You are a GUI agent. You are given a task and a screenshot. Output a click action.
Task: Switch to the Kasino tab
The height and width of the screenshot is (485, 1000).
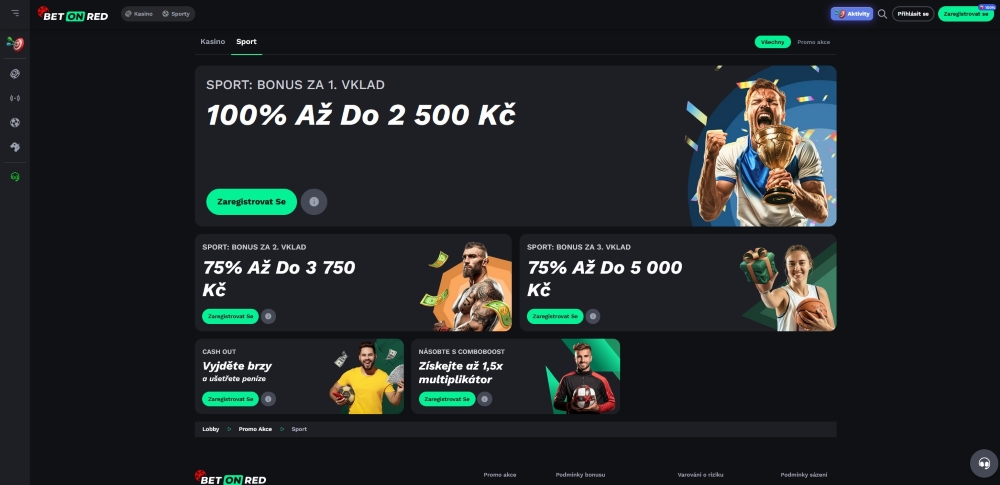click(x=212, y=41)
